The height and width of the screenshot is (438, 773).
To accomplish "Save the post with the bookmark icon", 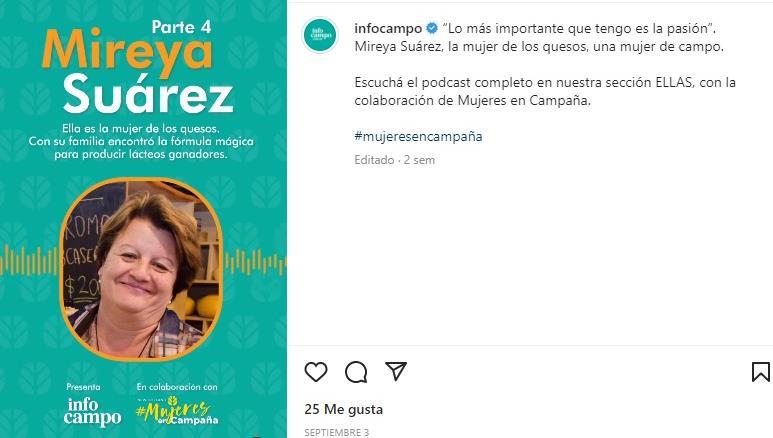I will pyautogui.click(x=761, y=372).
